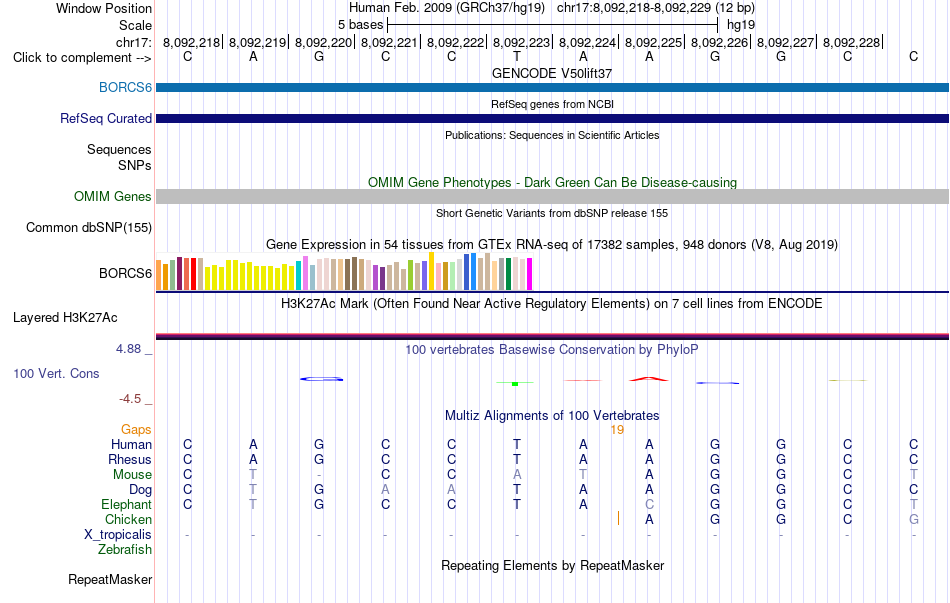Click the BORCS6 GENCODE gene bar
The image size is (950, 603).
[x=552, y=87]
